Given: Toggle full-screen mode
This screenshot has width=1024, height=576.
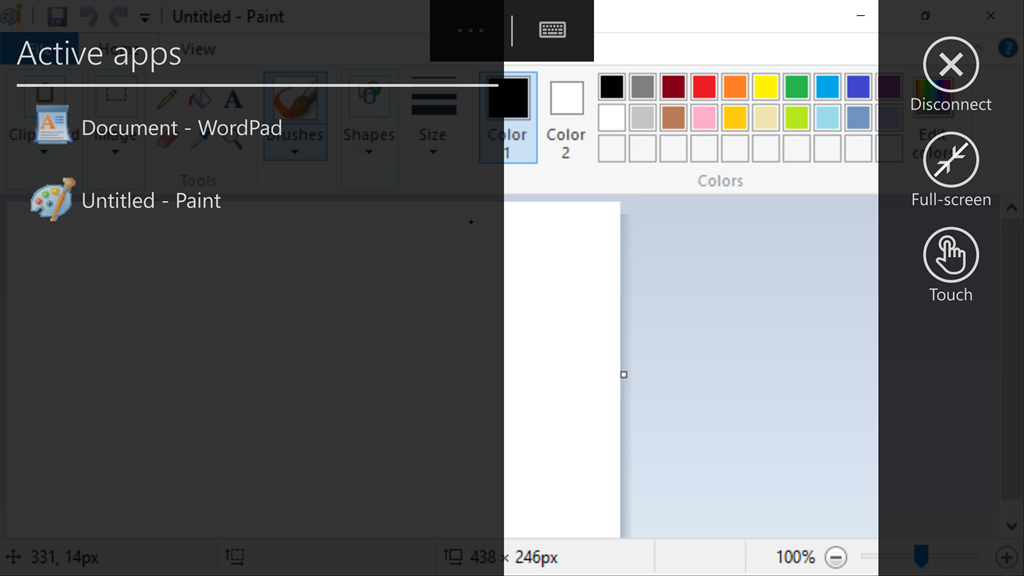Looking at the screenshot, I should tap(950, 160).
